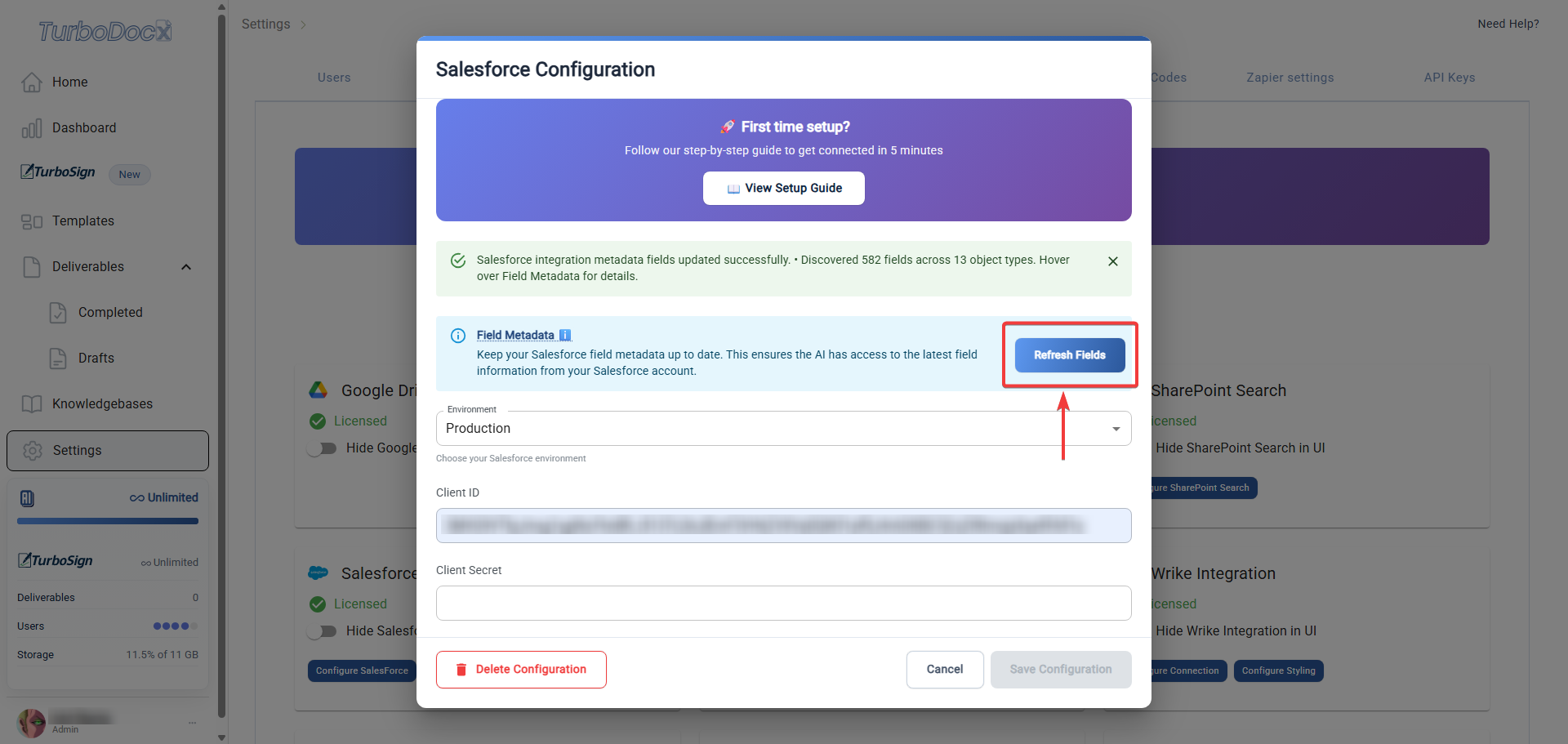Screen dimensions: 1568x744
Task: Open the Home page icon in sidebar
Action: (x=32, y=82)
